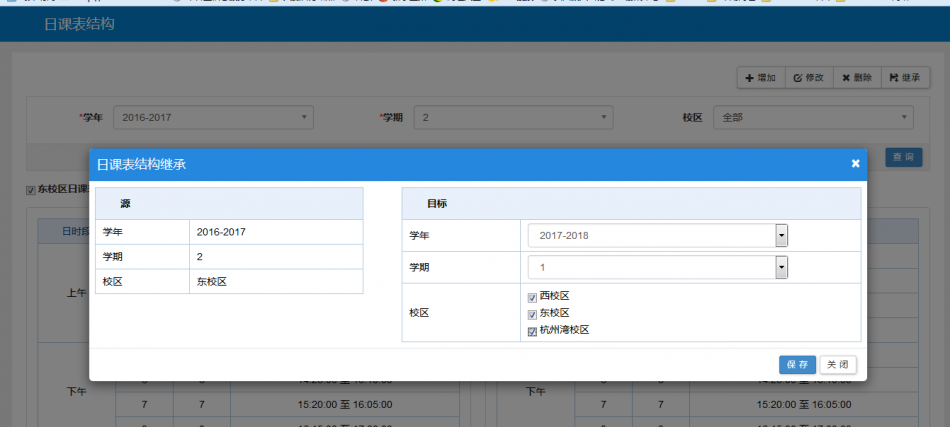Toggle the 东校区日课表 checkbox behind dialog
This screenshot has width=950, height=427.
pyautogui.click(x=30, y=190)
